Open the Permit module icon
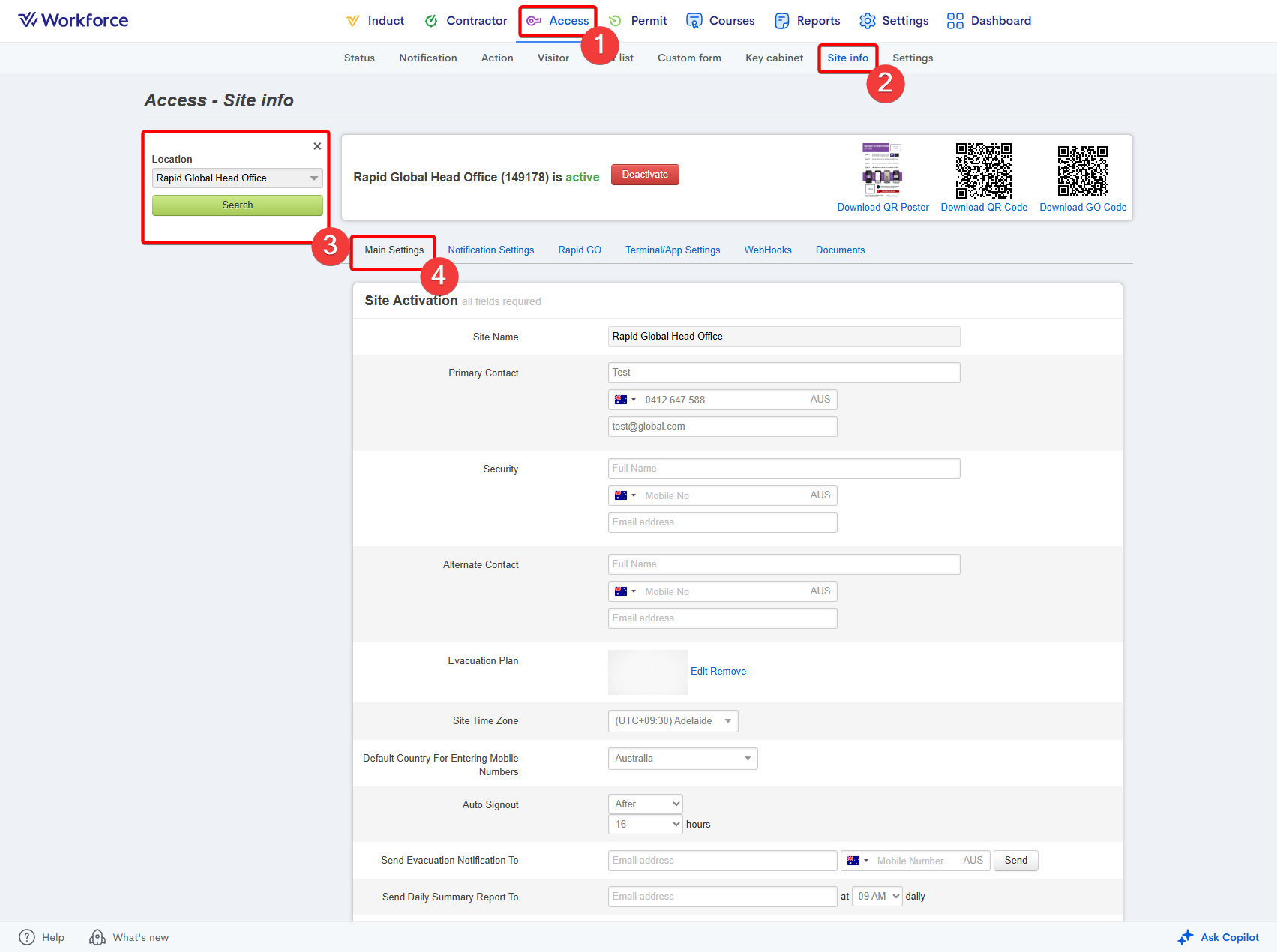Screen dimensions: 1277x952 616,21
